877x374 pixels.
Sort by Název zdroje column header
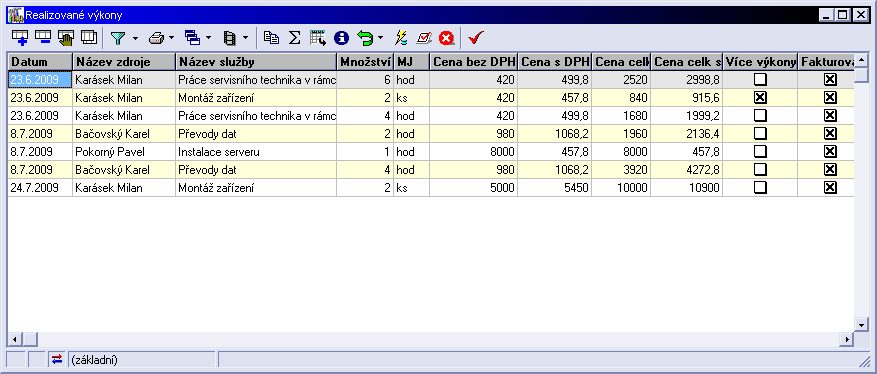[x=124, y=61]
